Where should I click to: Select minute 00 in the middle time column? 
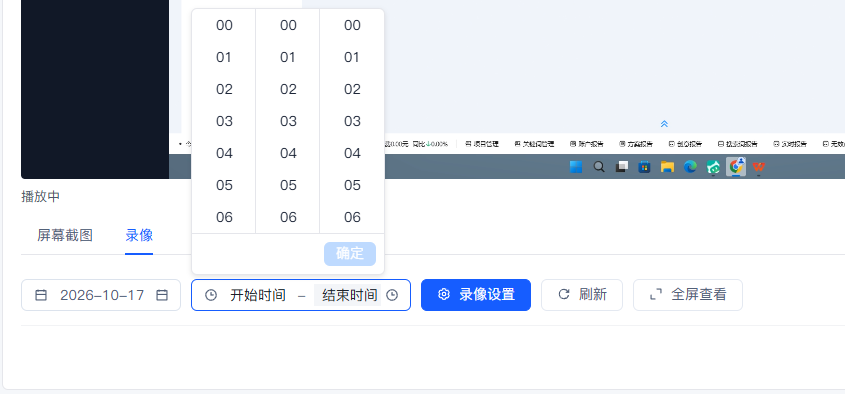288,25
